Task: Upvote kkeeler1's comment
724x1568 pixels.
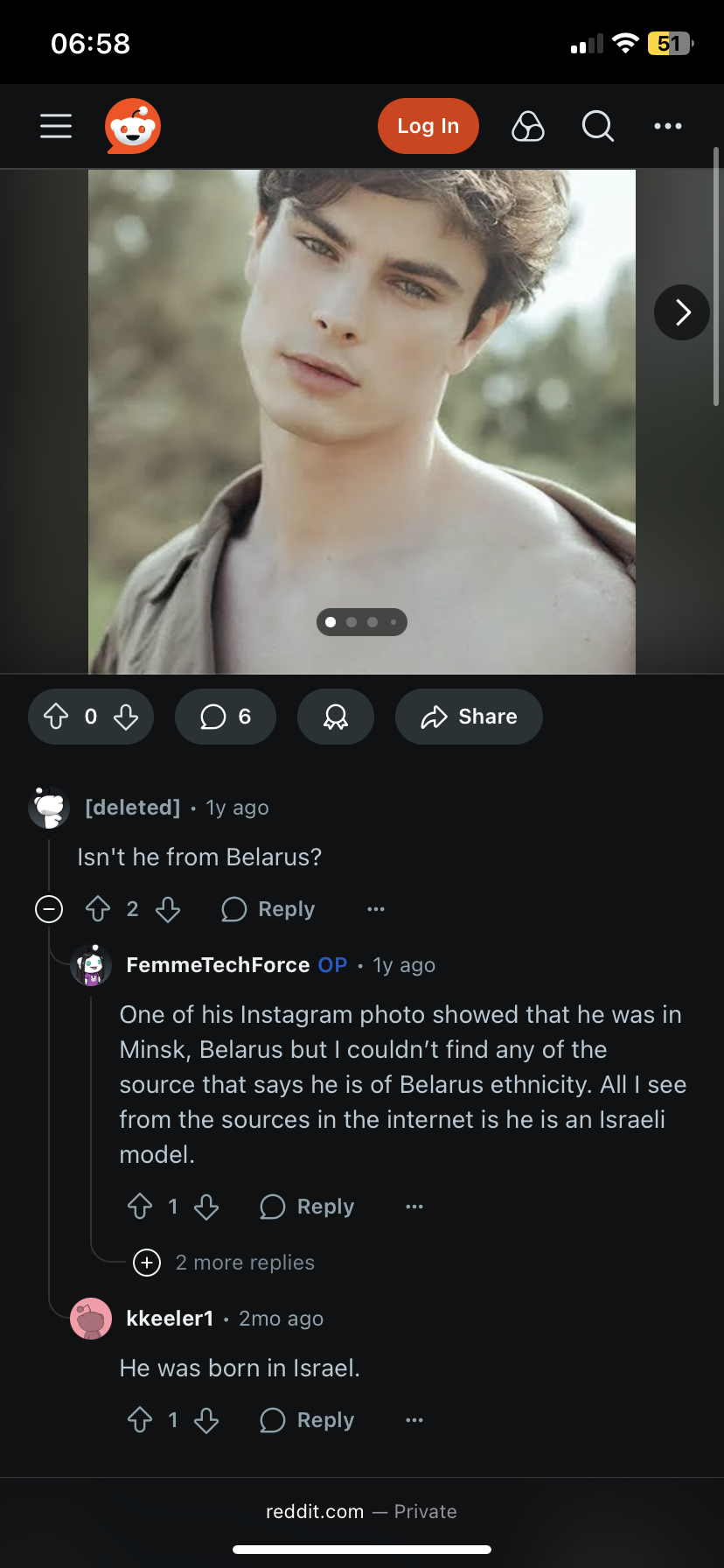Action: (x=140, y=1420)
